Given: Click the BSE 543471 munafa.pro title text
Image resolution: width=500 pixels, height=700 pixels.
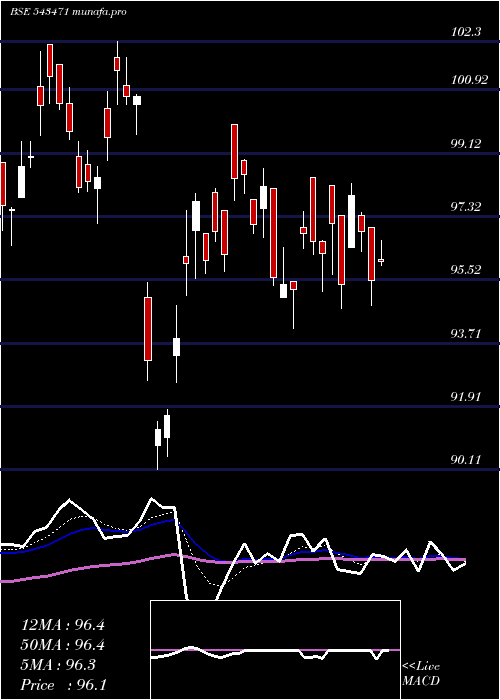Looking at the screenshot, I should point(68,12).
